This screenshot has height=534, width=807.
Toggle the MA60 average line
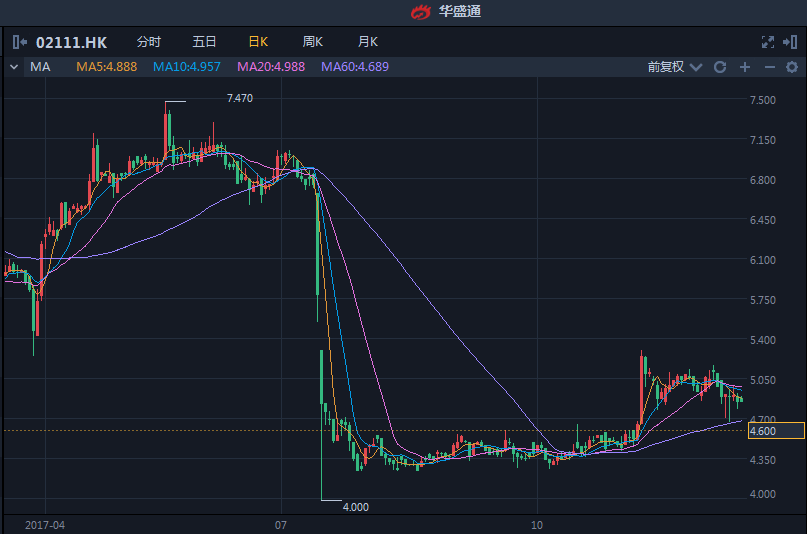[x=354, y=67]
